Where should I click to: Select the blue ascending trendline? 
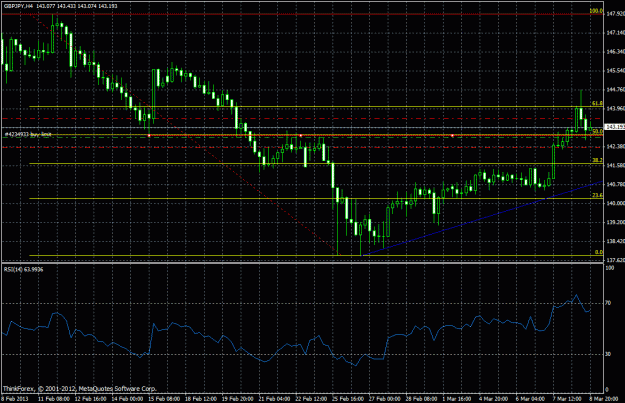coord(482,218)
